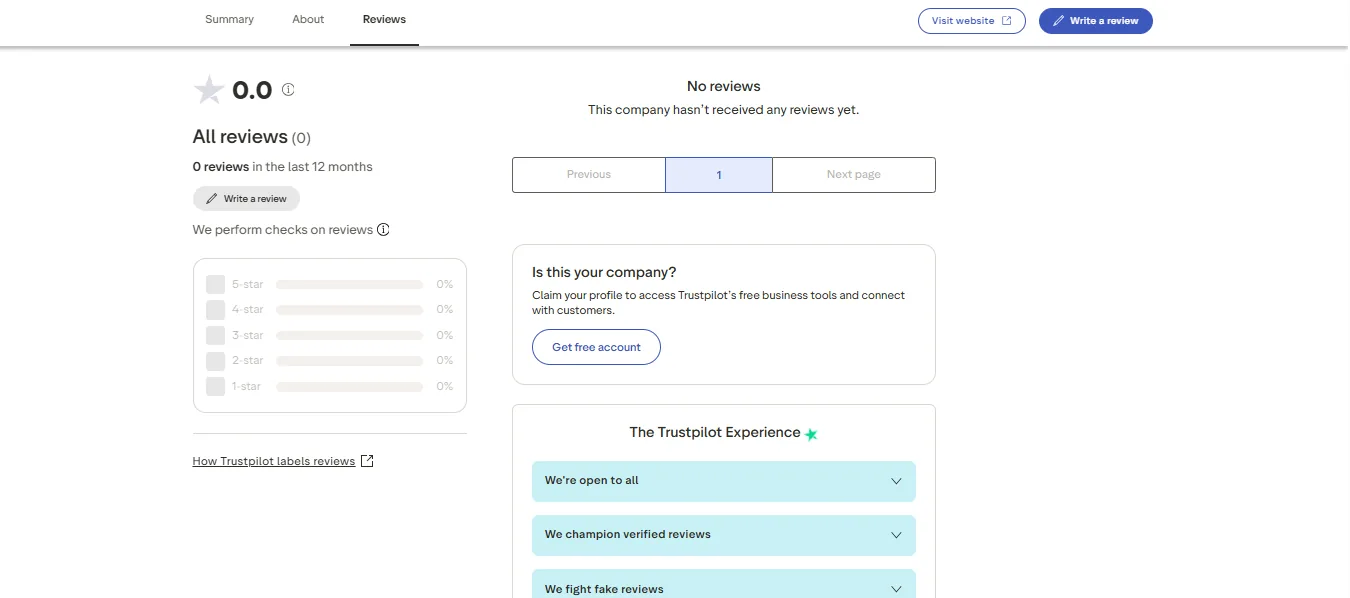Click the 2-star rating bar

point(350,361)
